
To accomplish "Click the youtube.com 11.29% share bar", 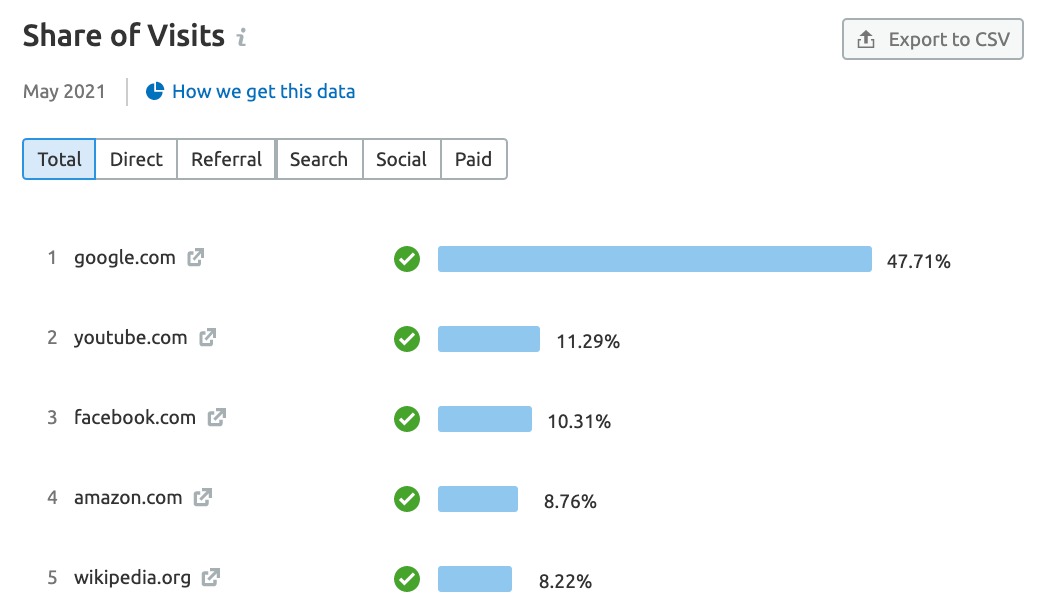I will (x=488, y=339).
